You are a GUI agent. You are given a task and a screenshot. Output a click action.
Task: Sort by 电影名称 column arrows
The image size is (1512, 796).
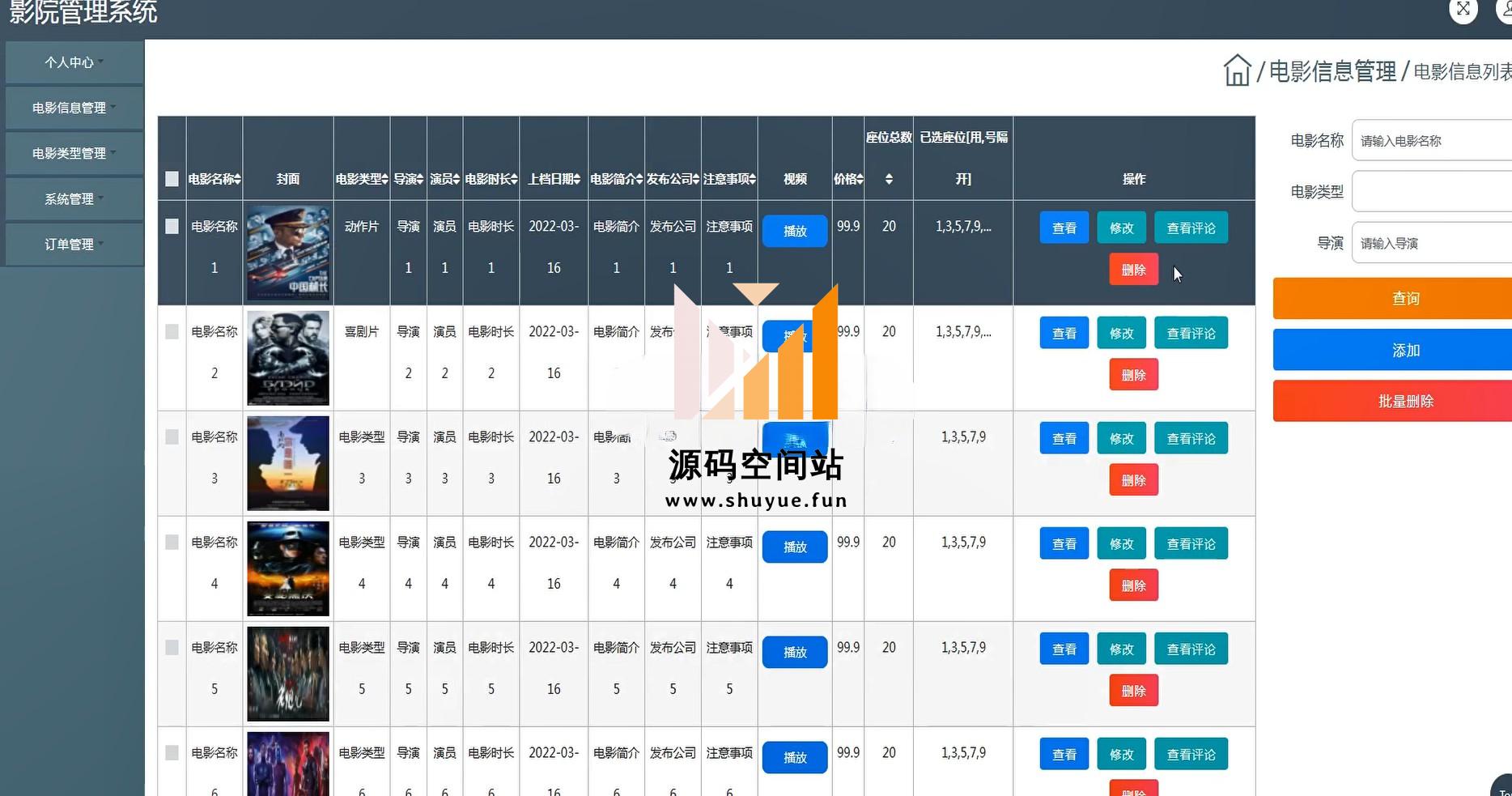point(237,179)
